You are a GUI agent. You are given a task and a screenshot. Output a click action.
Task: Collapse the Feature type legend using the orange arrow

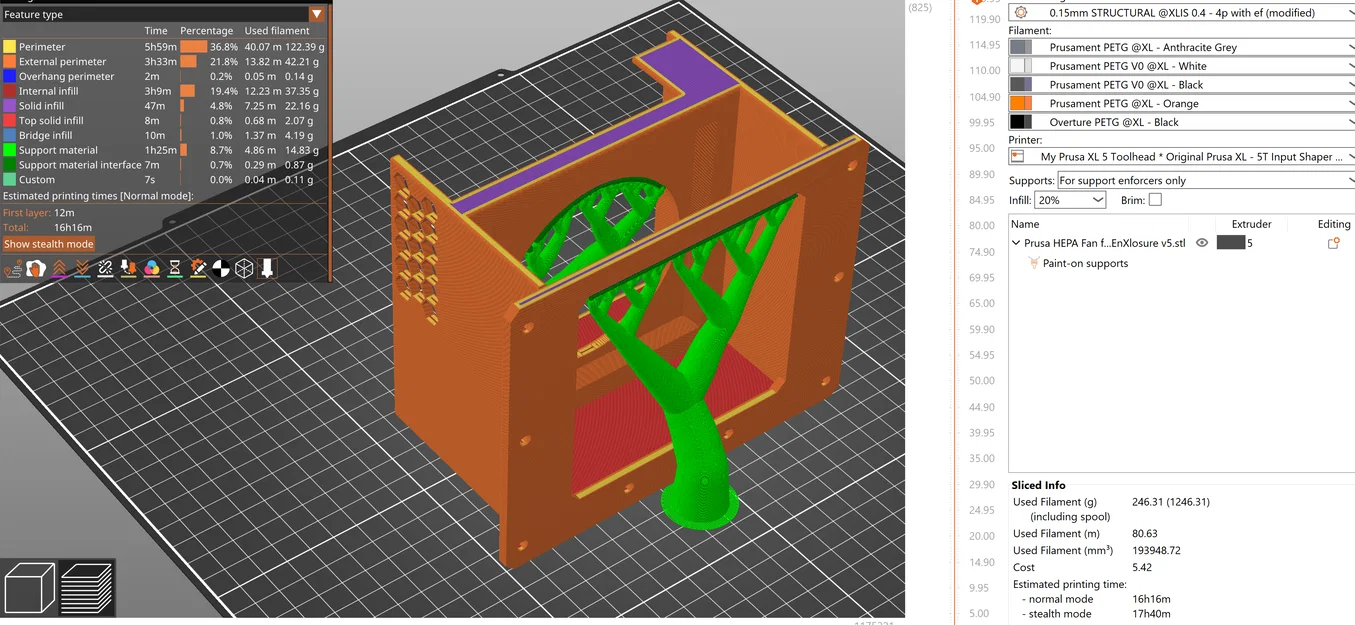pyautogui.click(x=317, y=14)
